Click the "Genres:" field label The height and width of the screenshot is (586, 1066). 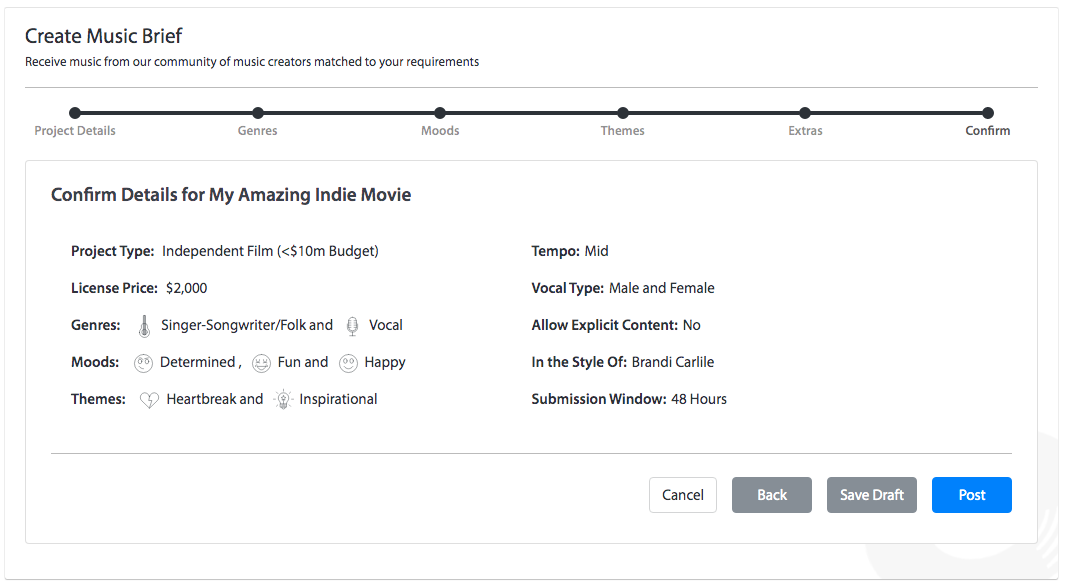(x=96, y=325)
